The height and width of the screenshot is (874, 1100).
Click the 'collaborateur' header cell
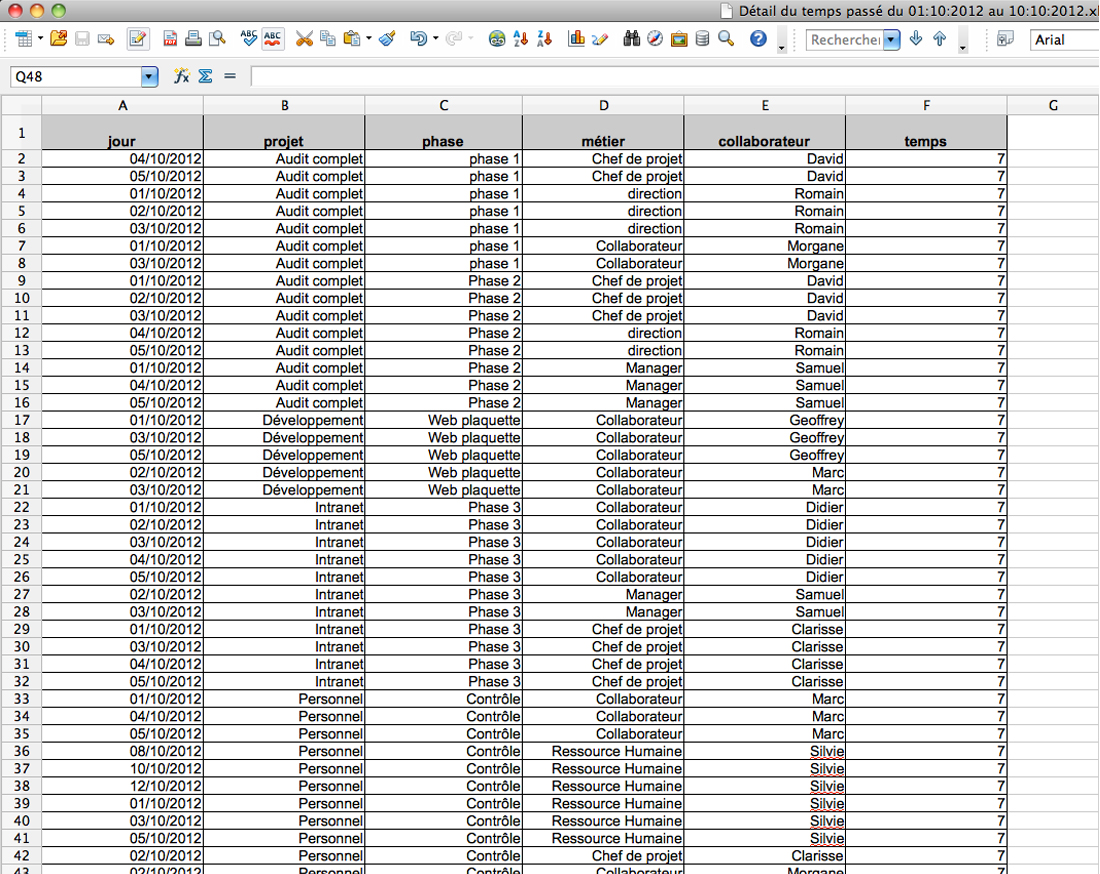click(765, 133)
